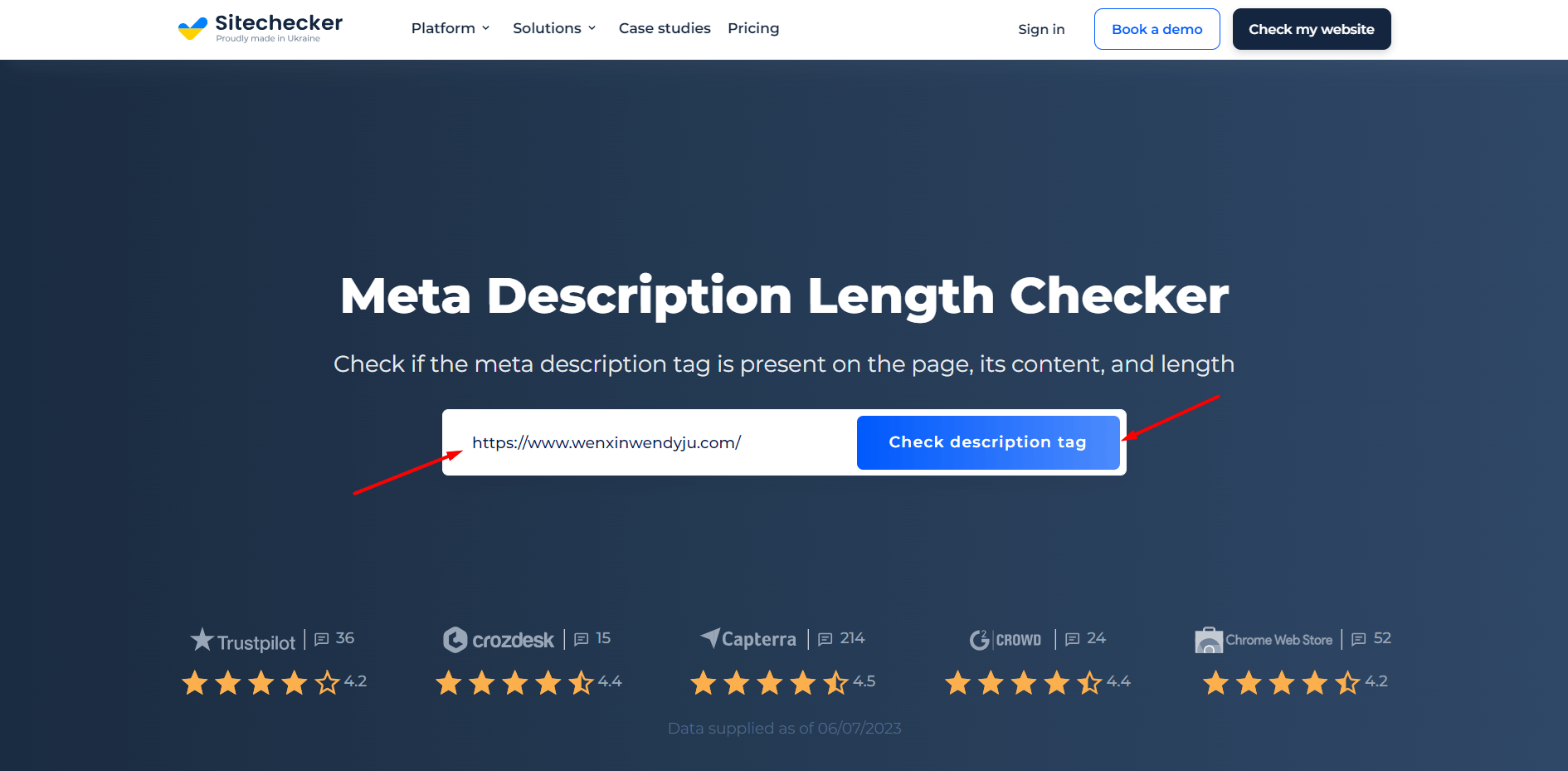Click the Check description tag button
Image resolution: width=1568 pixels, height=771 pixels.
pyautogui.click(x=988, y=442)
